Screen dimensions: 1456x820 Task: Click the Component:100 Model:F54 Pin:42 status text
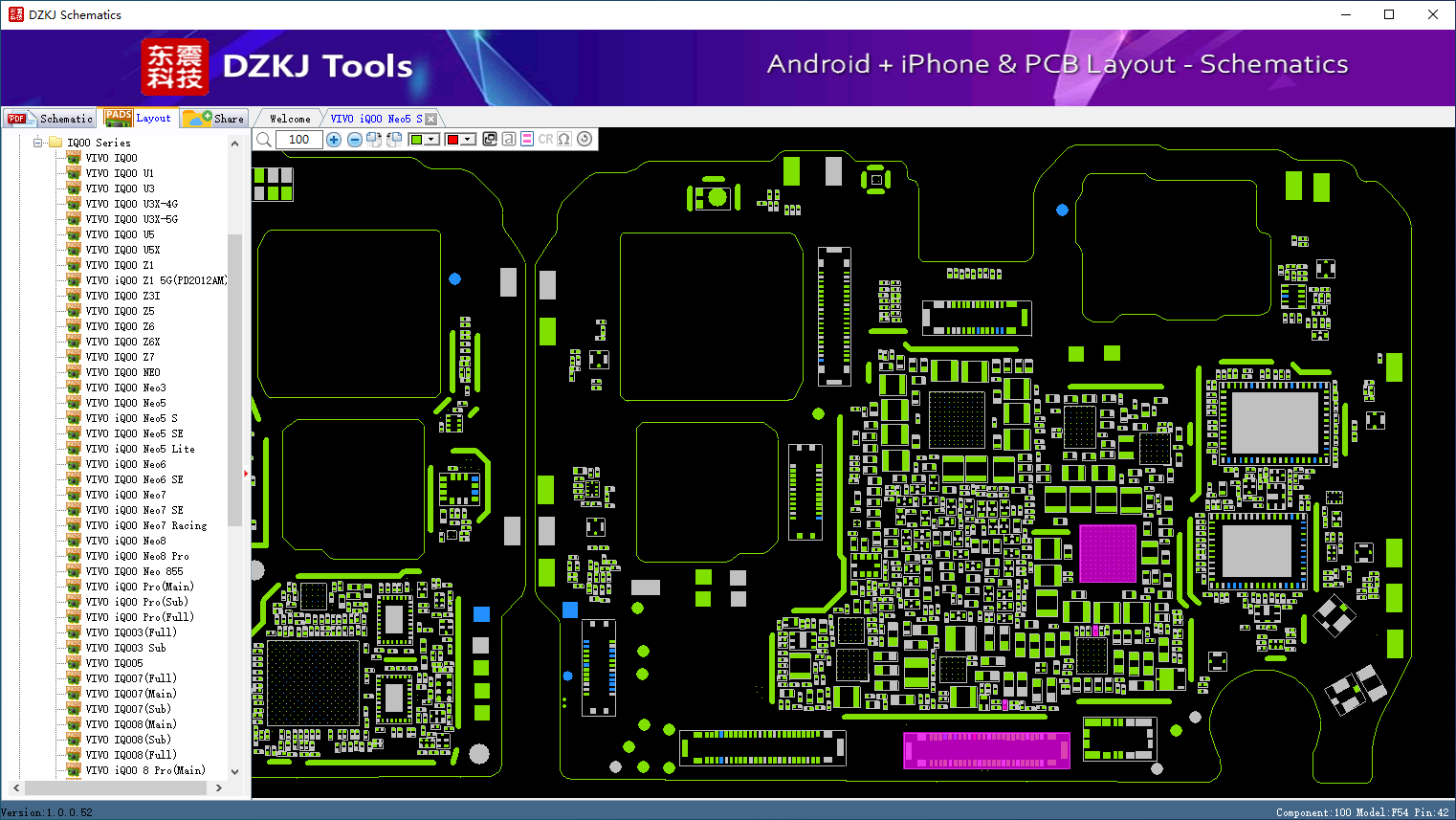click(1362, 812)
